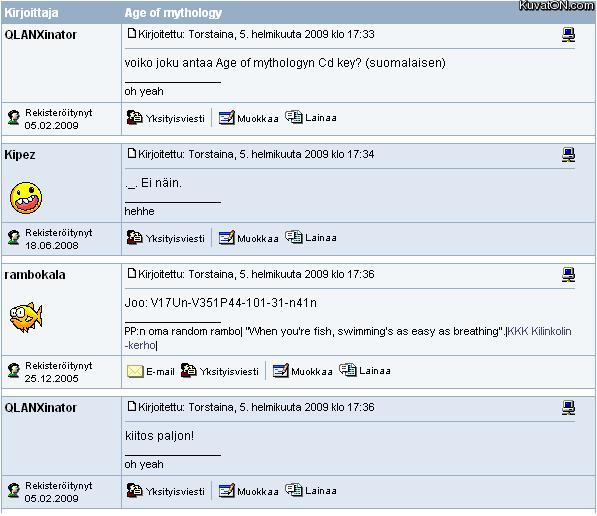The width and height of the screenshot is (597, 516).
Task: Click Muokkaa on the last QLANXinator post
Action: (249, 491)
